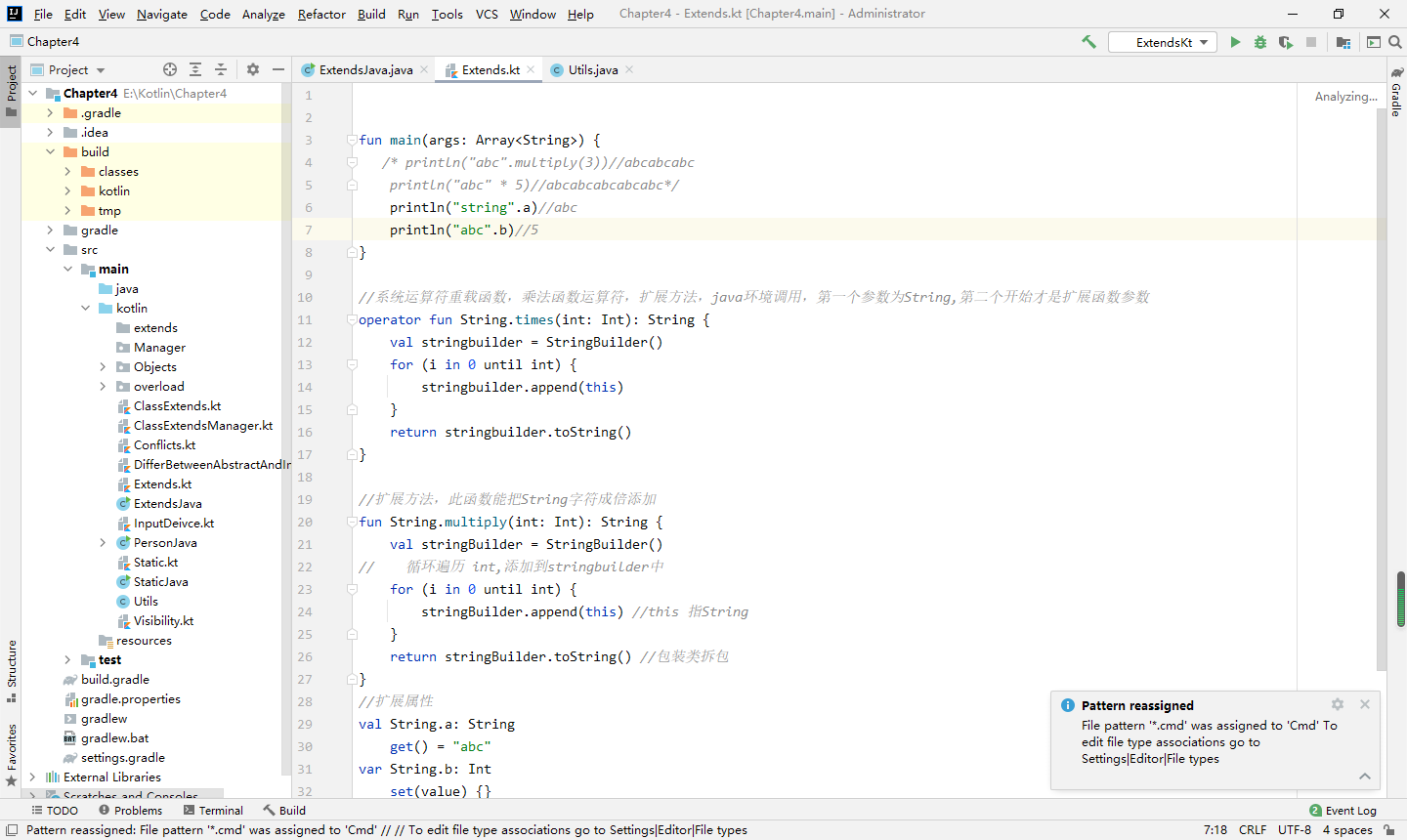
Task: Open the Refactor menu
Action: click(321, 14)
